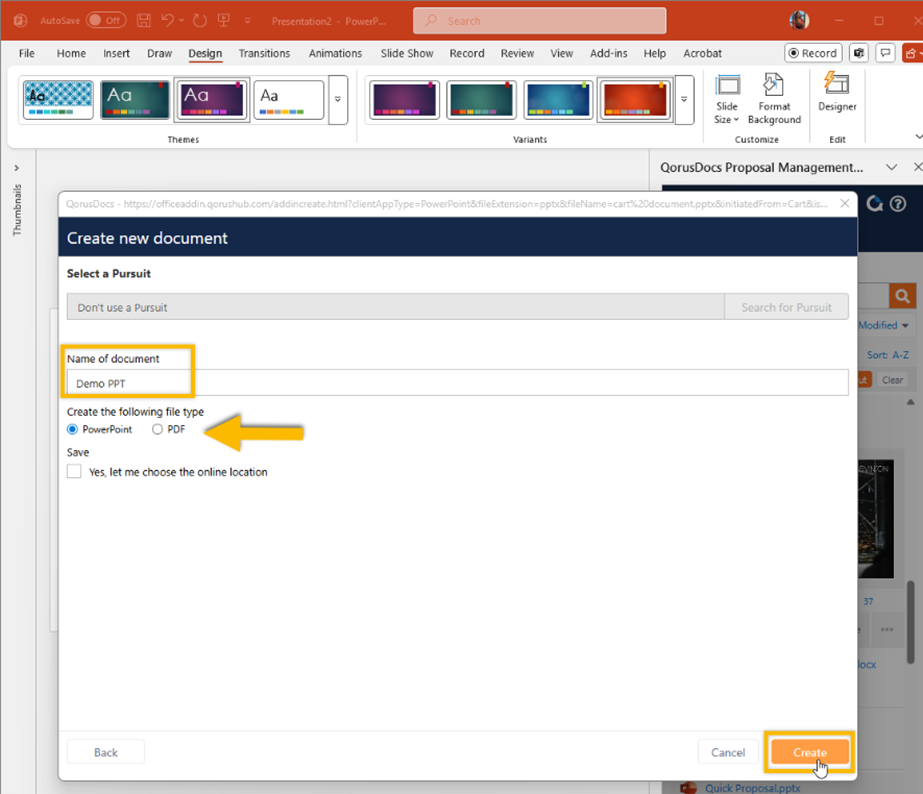Click the Undo arrow icon

click(x=167, y=21)
